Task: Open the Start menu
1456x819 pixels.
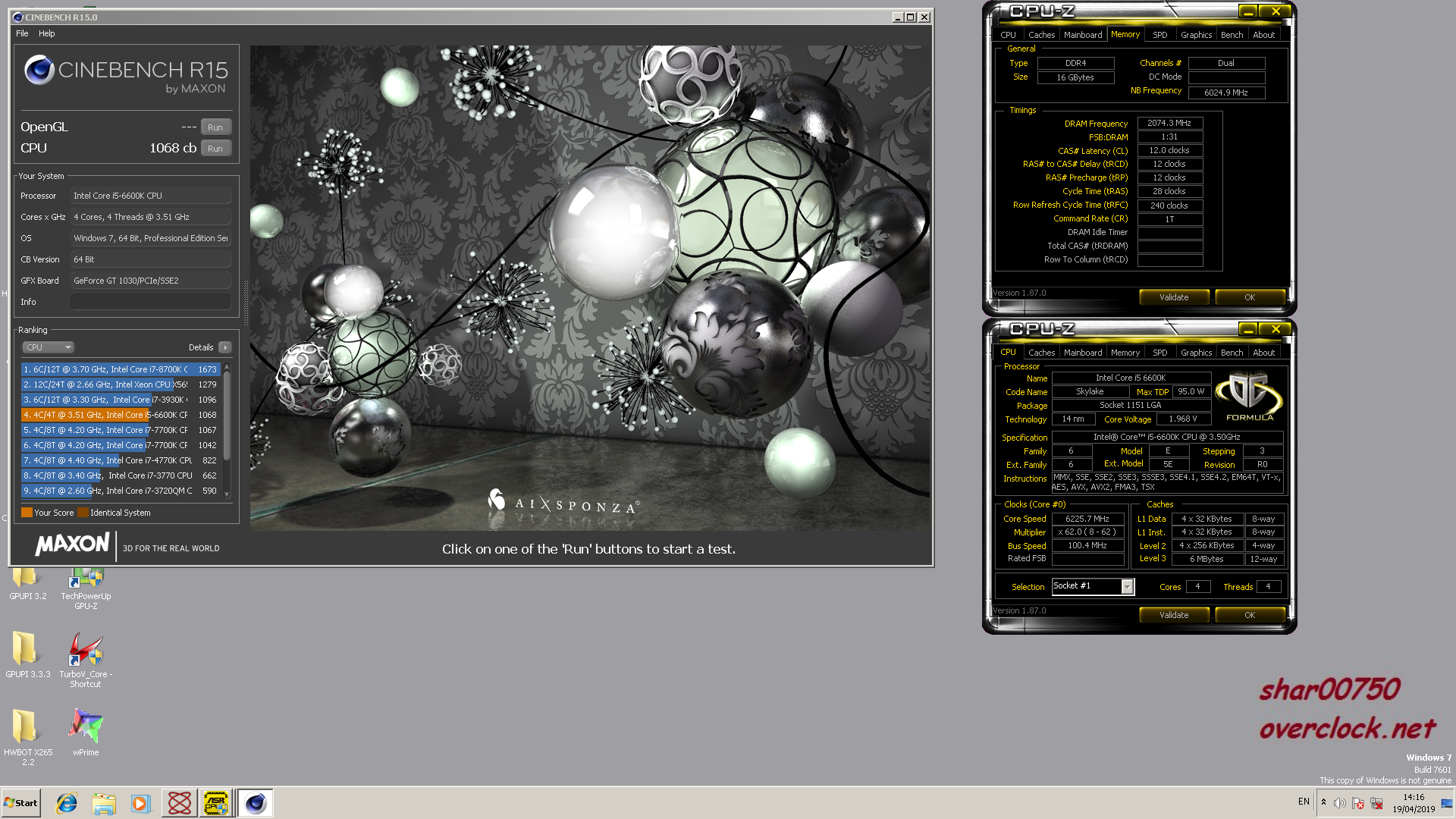Action: pyautogui.click(x=20, y=803)
